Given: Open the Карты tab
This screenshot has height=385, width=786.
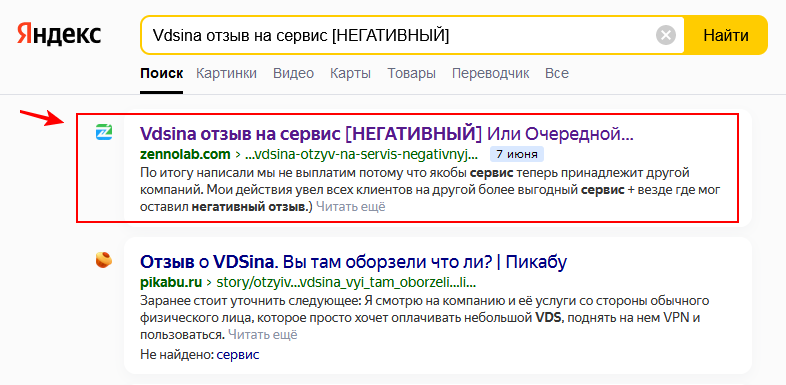Looking at the screenshot, I should click(350, 74).
